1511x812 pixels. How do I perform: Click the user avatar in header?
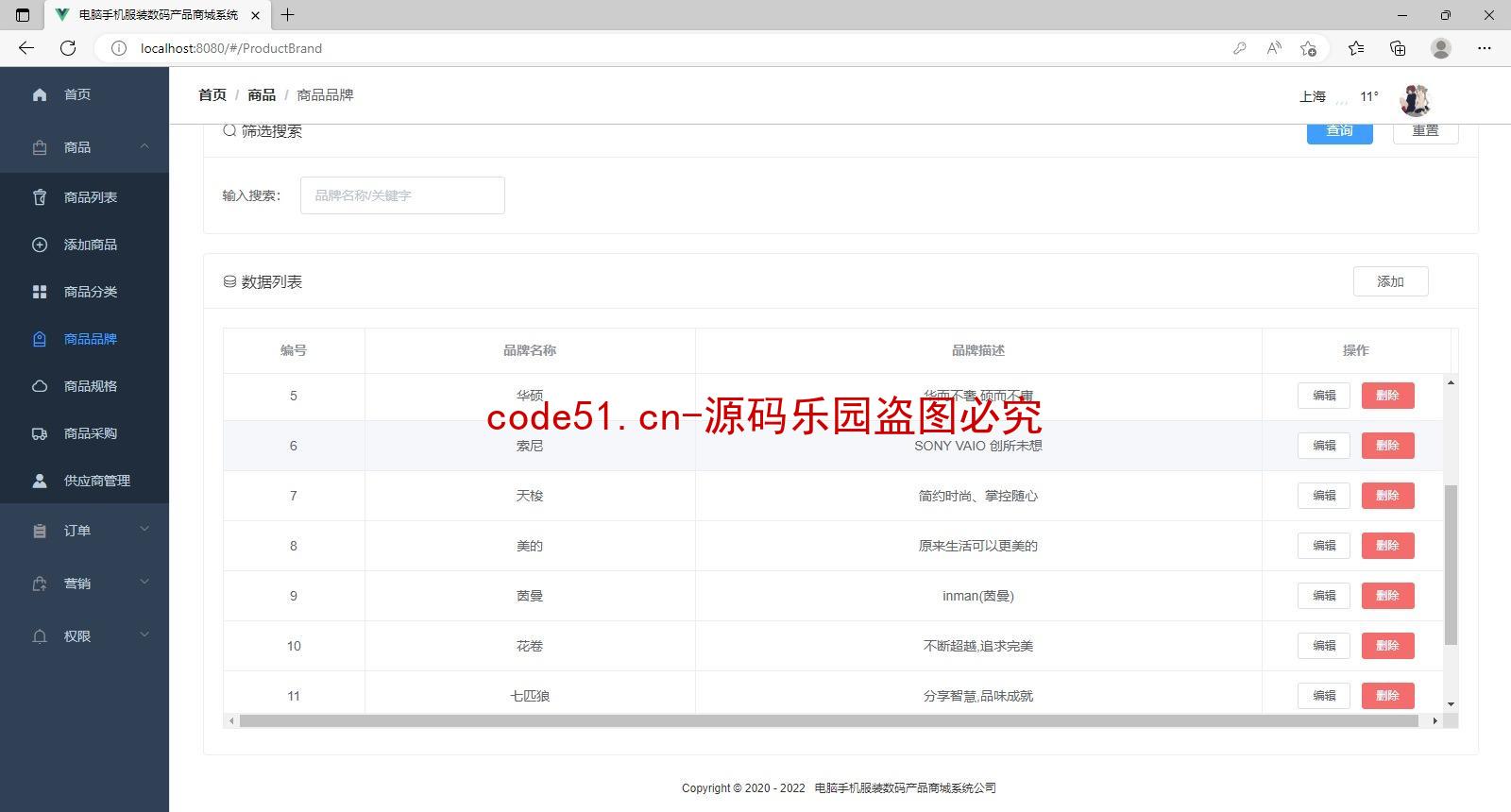click(1415, 99)
